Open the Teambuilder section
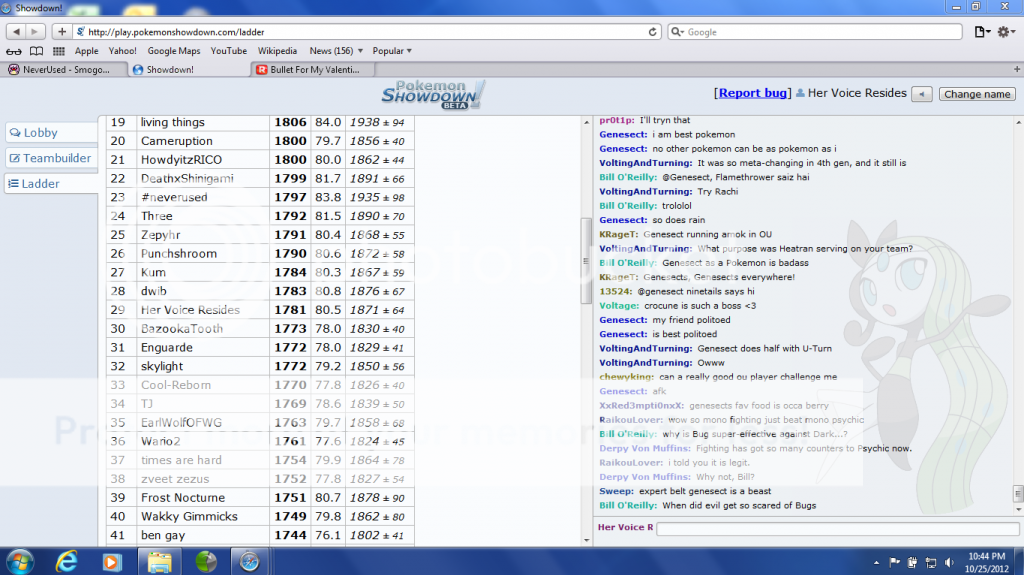The width and height of the screenshot is (1024, 575). (x=50, y=158)
